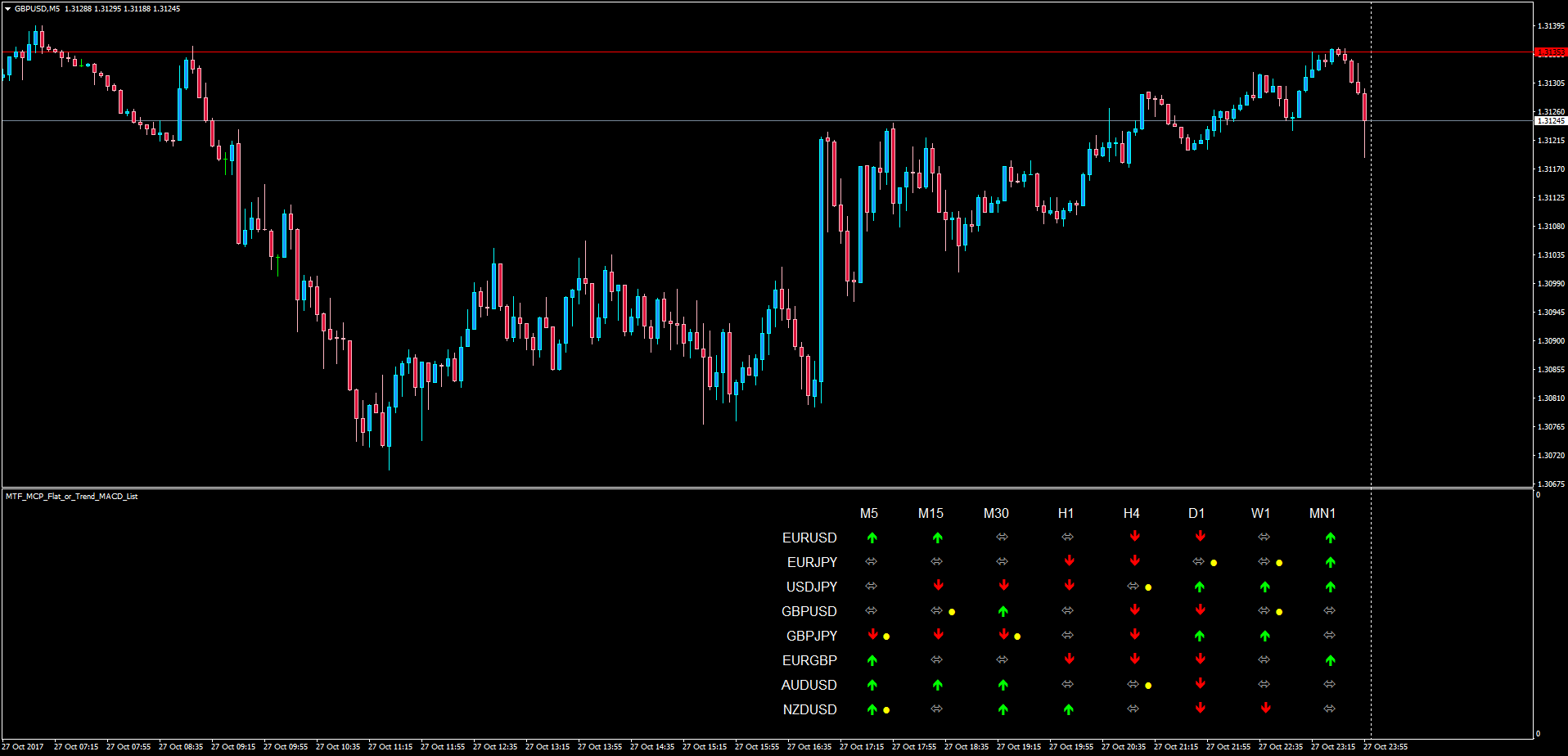Click the NZDUSD W1 red down arrow

pyautogui.click(x=1265, y=709)
